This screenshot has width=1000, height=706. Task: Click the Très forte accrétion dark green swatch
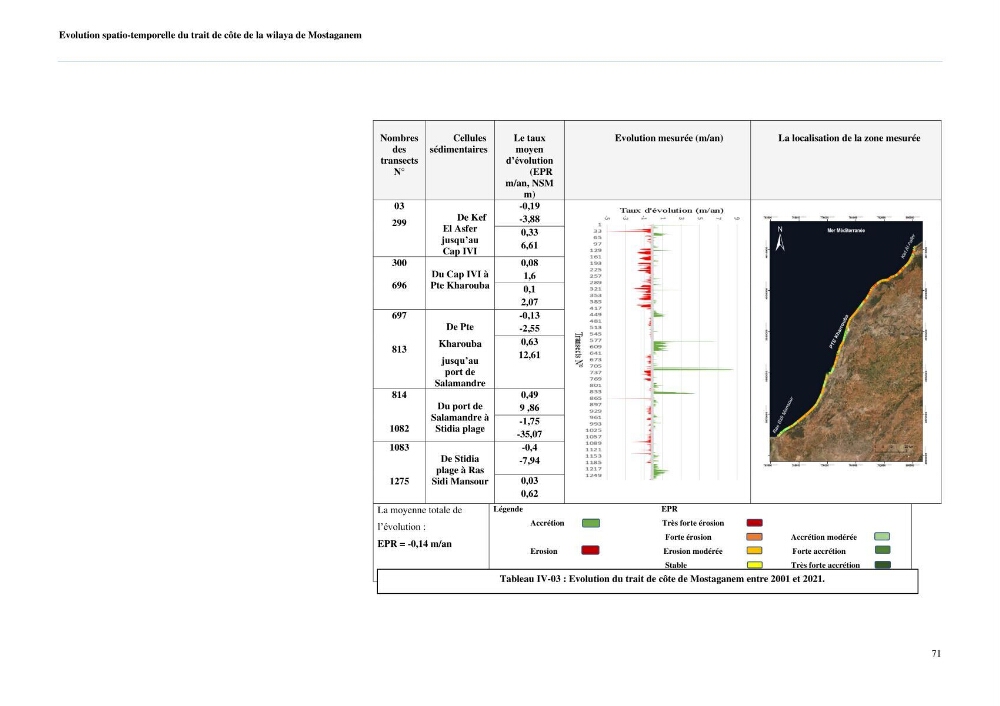[x=883, y=564]
